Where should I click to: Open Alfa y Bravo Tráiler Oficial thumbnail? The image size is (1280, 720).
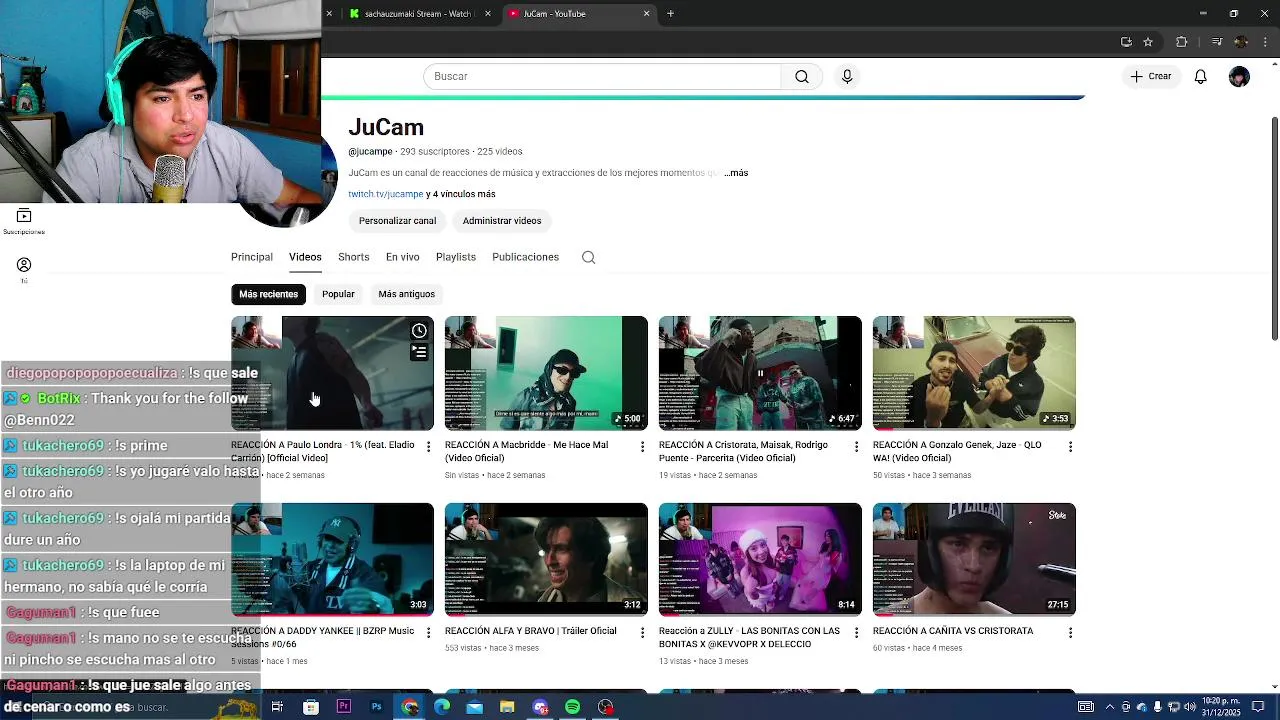546,559
